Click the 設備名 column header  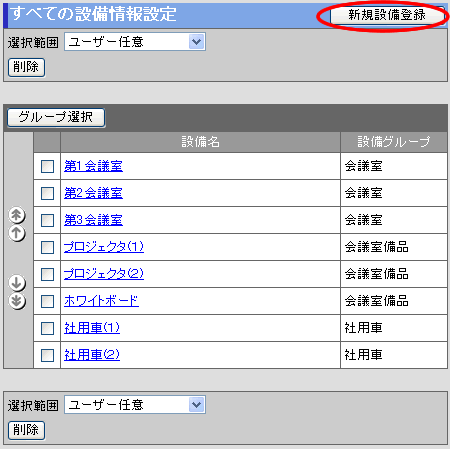200,142
